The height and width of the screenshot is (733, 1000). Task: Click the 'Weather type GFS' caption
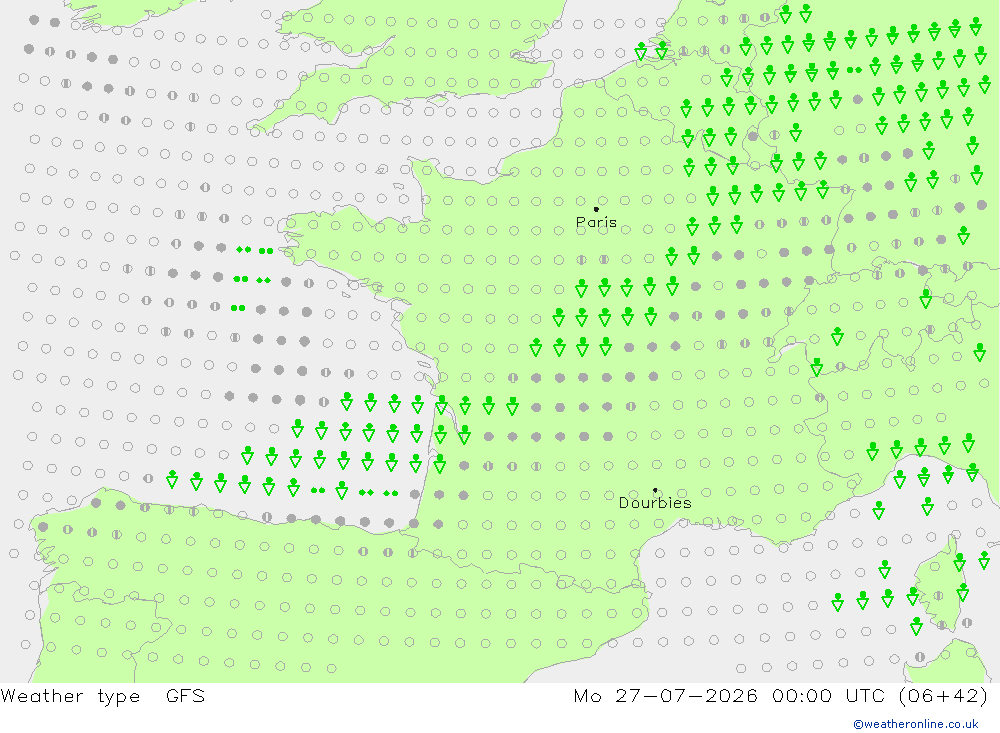click(x=103, y=696)
